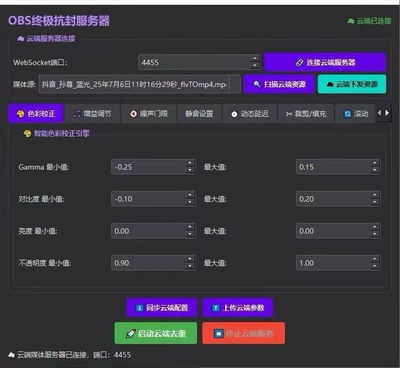Click the 连接云端服务器 button
Viewport: 400px width, 368px height.
325,62
